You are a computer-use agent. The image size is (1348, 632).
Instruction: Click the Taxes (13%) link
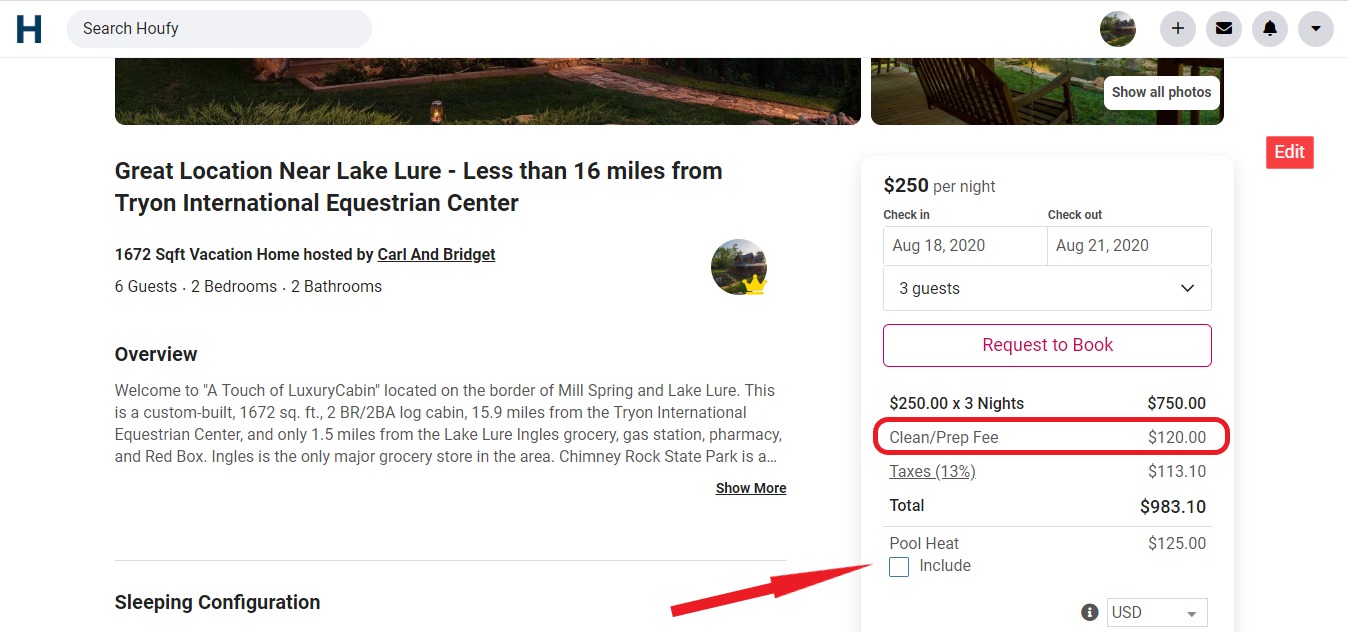click(932, 471)
